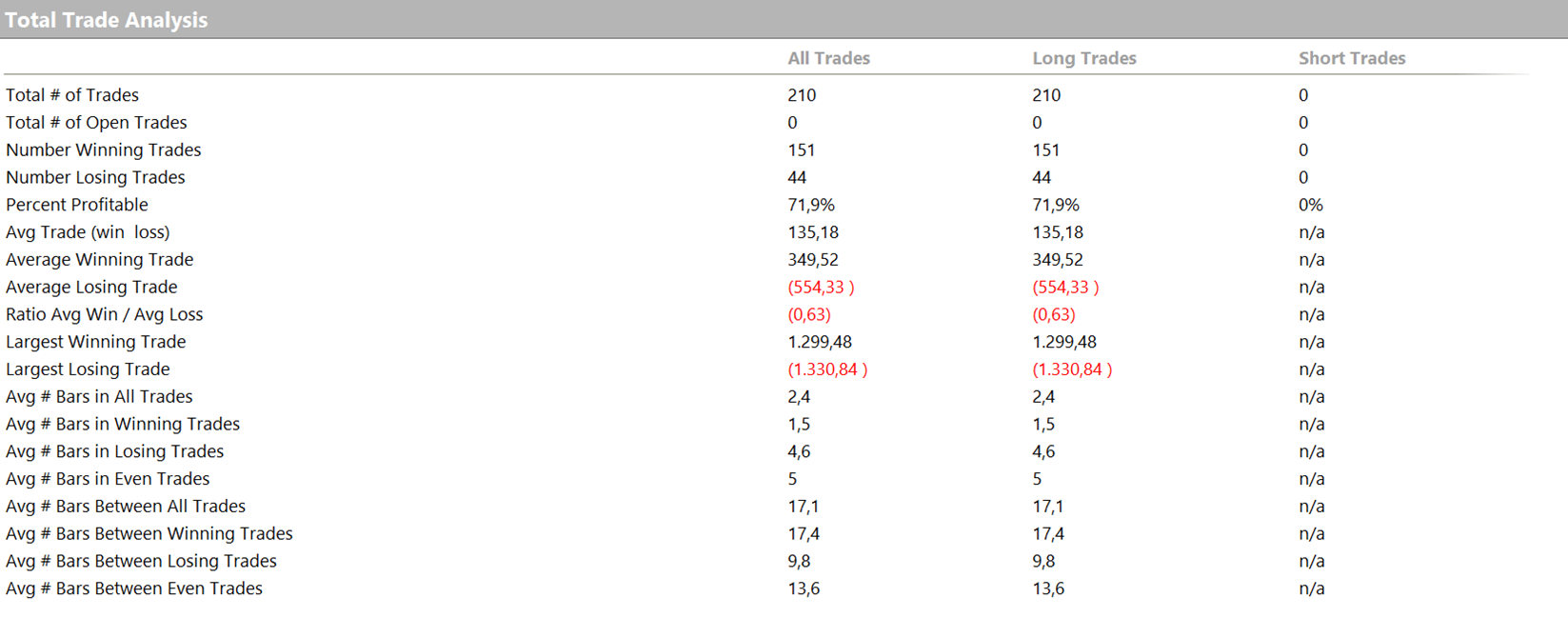Image resolution: width=1568 pixels, height=618 pixels.
Task: Select the Short Trades column header
Action: pos(1351,58)
